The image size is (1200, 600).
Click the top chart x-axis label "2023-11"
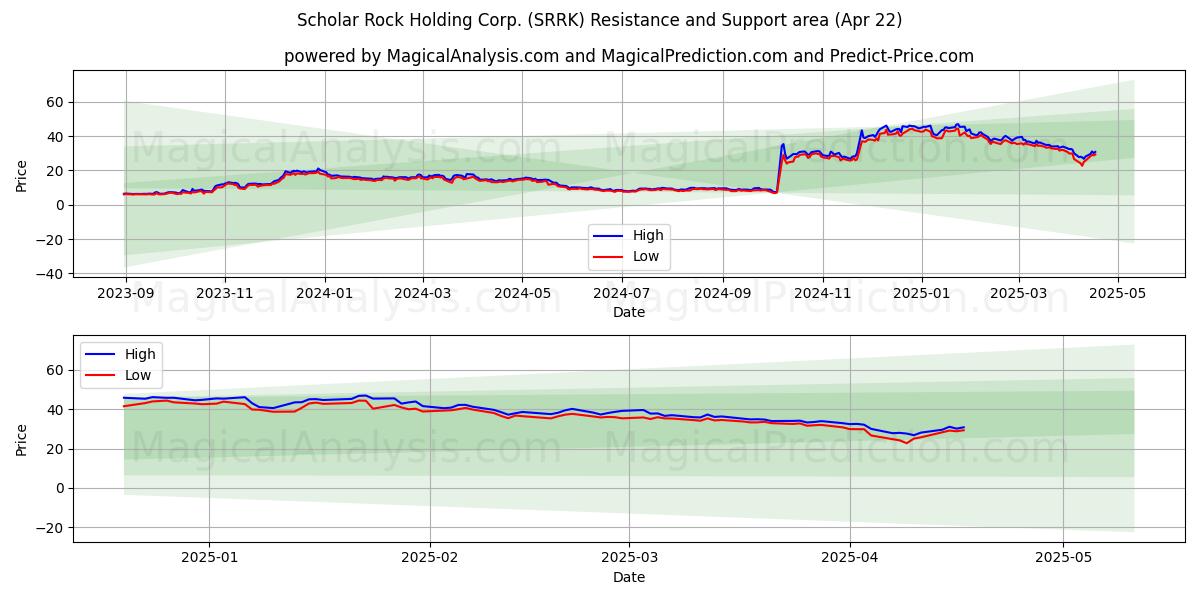click(224, 296)
